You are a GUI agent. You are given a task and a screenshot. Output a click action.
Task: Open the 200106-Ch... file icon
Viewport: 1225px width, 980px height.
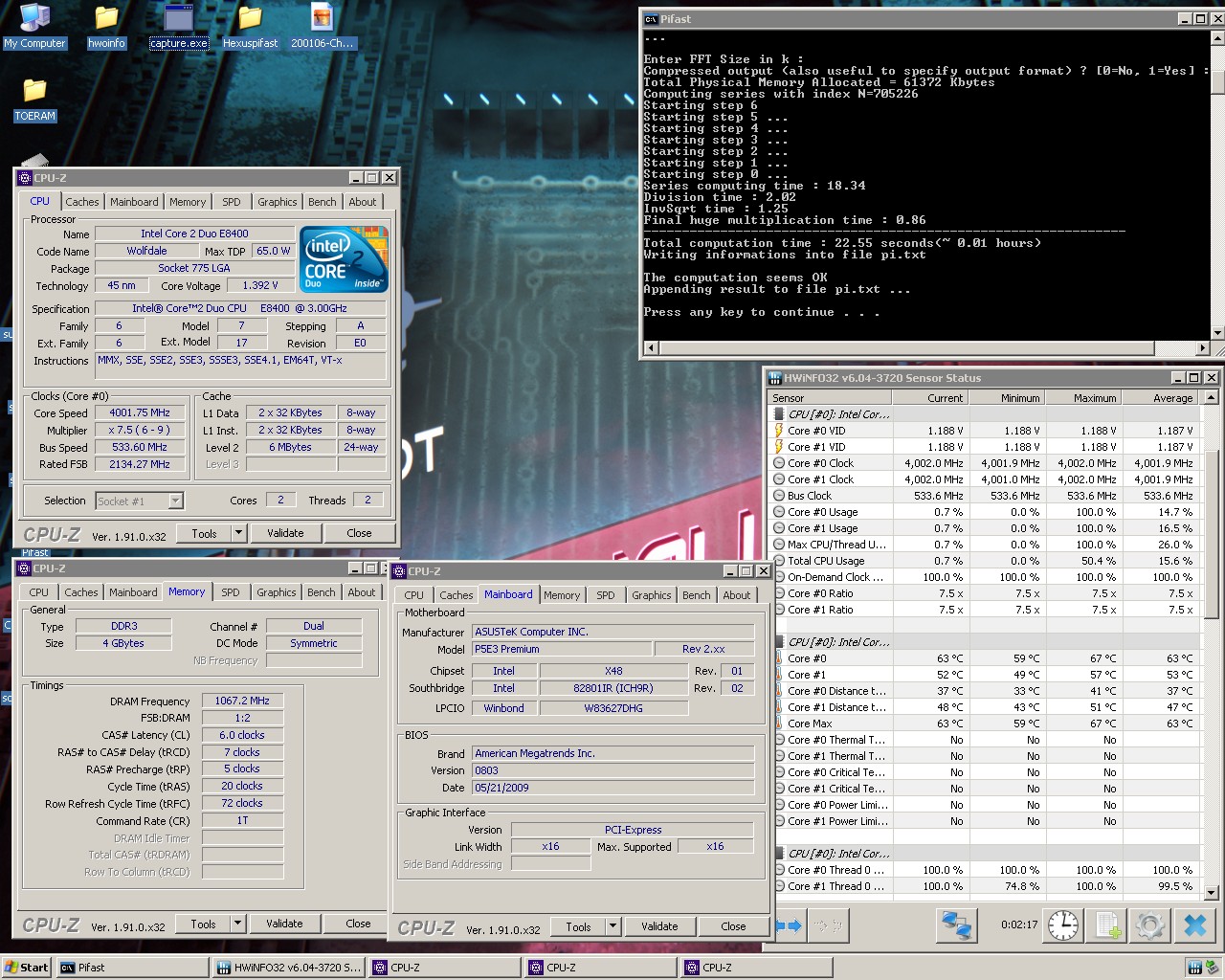tap(323, 27)
